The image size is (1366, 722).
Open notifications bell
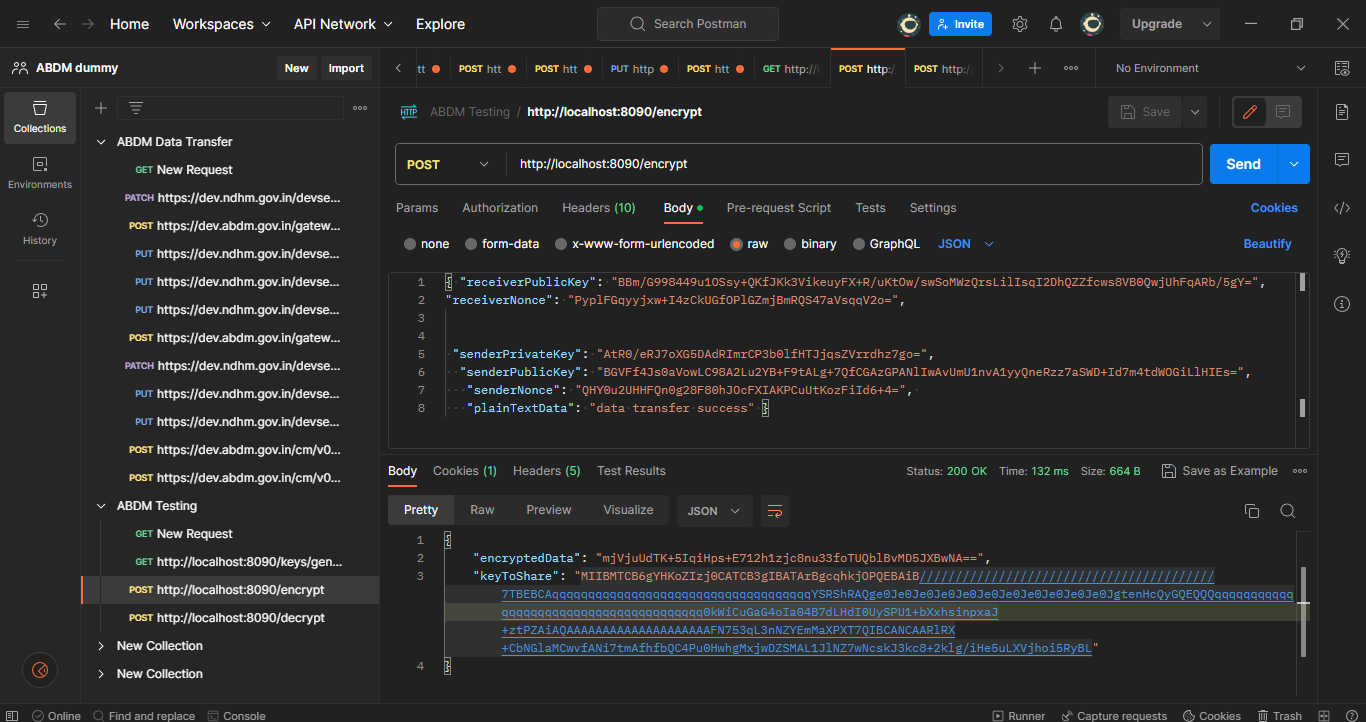(x=1056, y=24)
